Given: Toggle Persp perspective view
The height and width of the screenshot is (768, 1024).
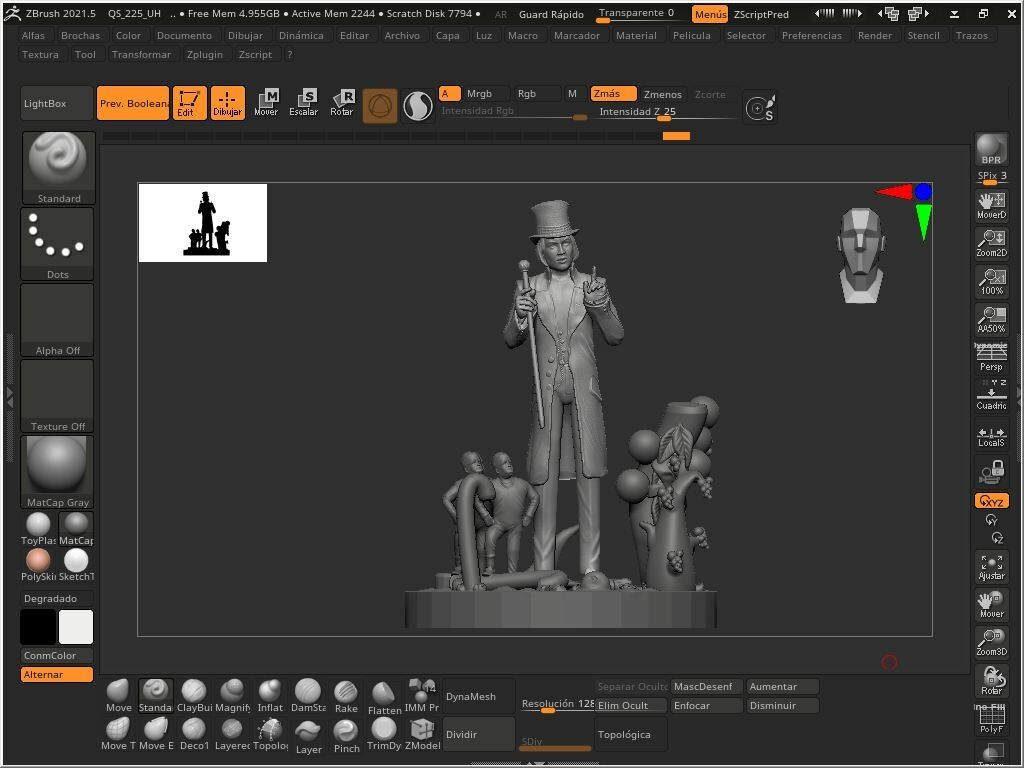Looking at the screenshot, I should point(991,357).
